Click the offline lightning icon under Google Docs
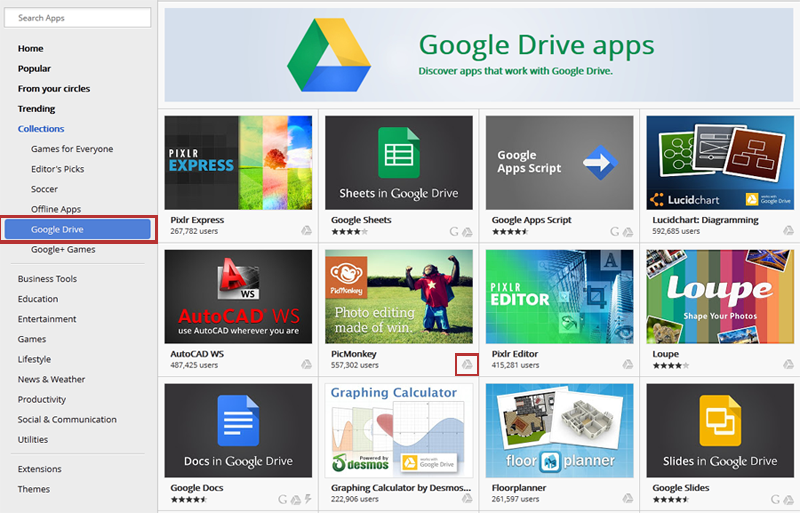Image resolution: width=800 pixels, height=513 pixels. tap(295, 499)
